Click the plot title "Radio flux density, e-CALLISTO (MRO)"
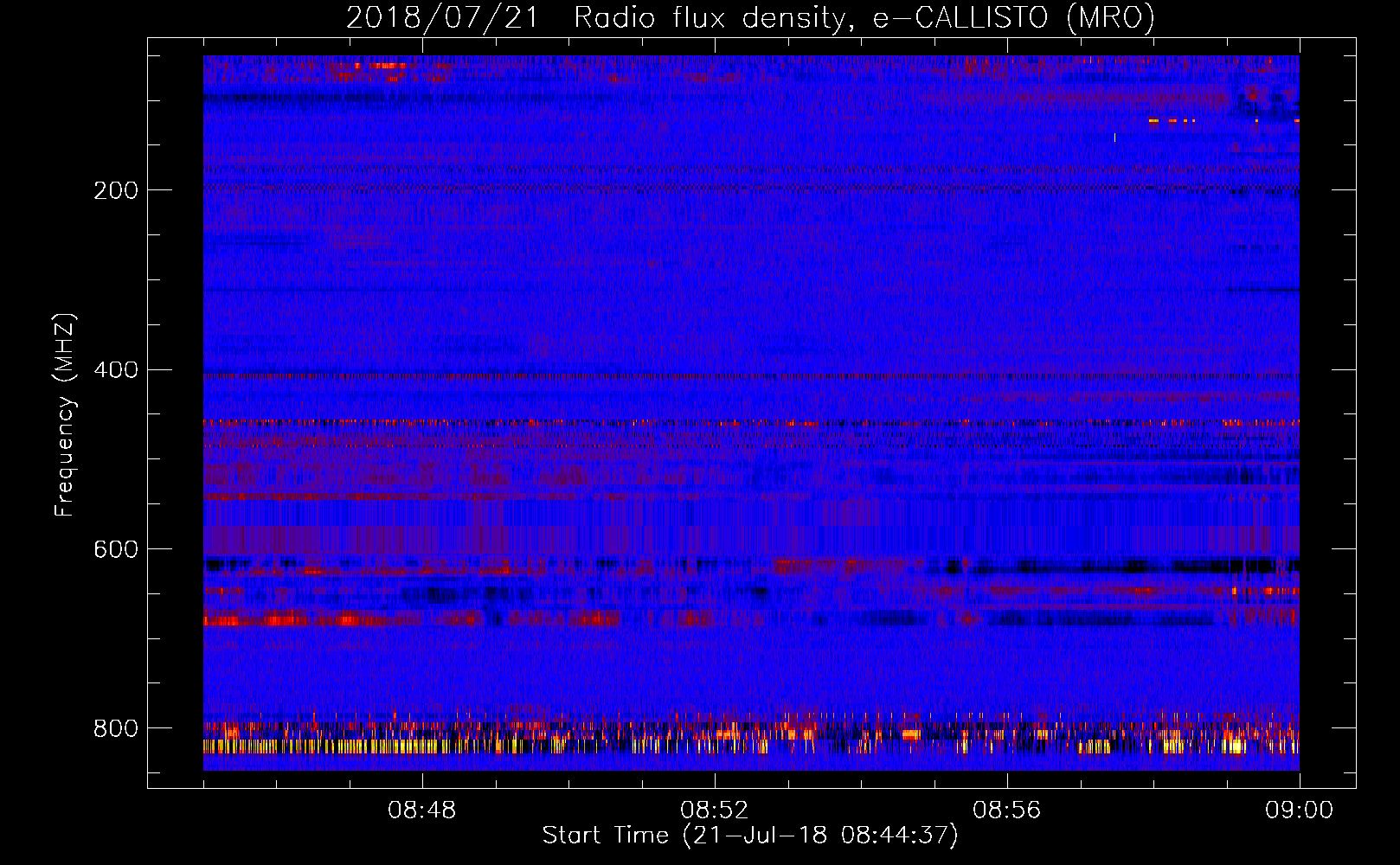Image resolution: width=1400 pixels, height=865 pixels. [864, 17]
